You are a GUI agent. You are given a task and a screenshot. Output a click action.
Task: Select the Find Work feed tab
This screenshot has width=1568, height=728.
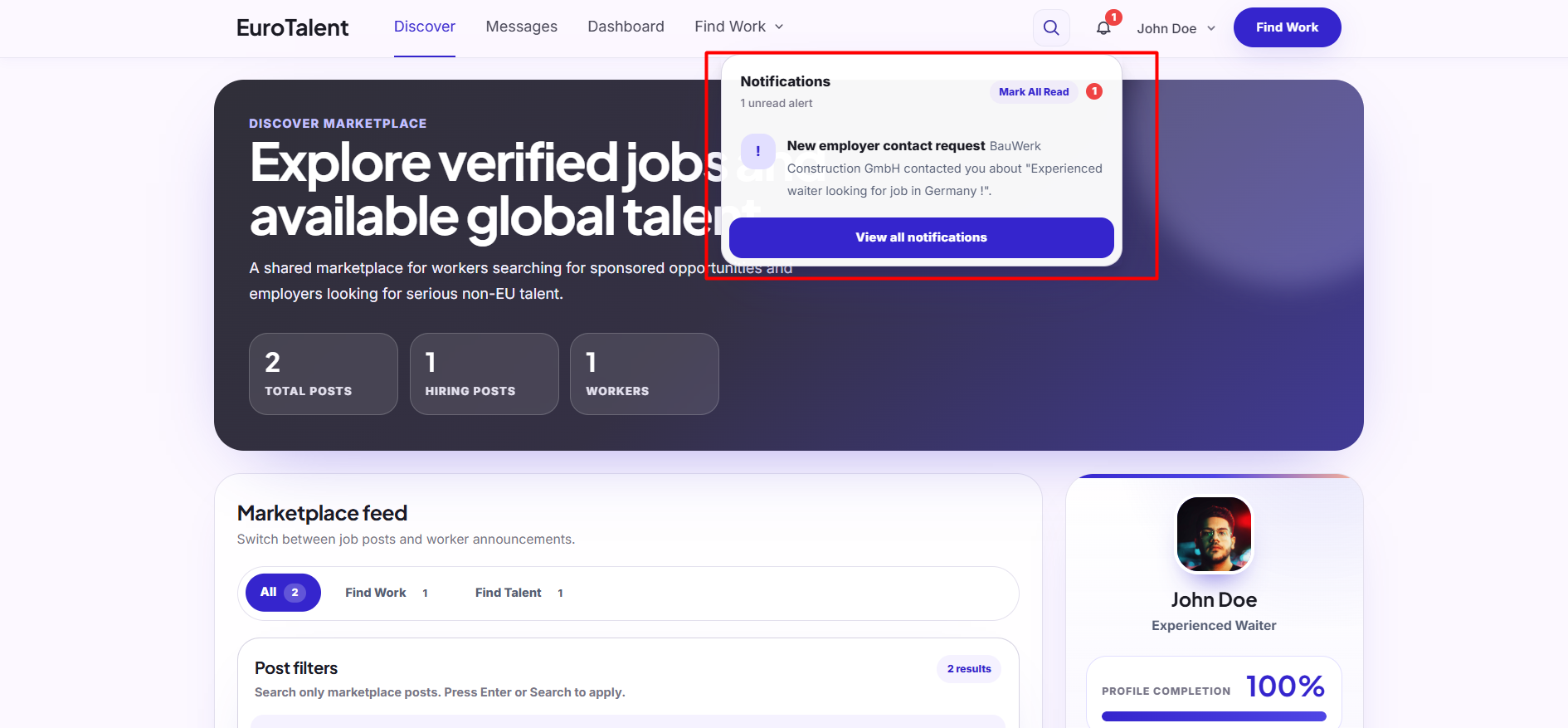click(x=387, y=593)
